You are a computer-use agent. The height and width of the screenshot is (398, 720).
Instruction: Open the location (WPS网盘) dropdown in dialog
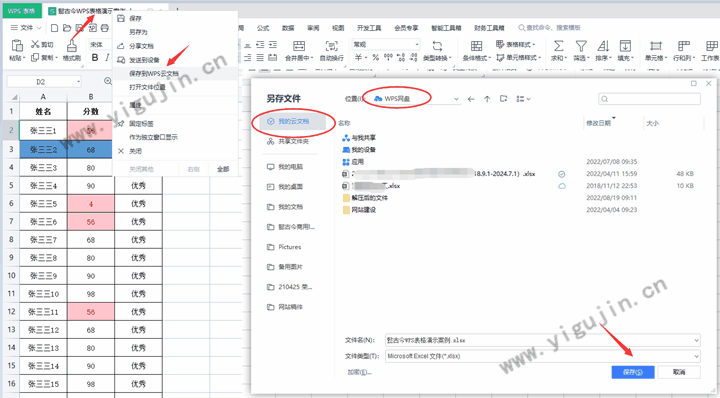point(456,99)
